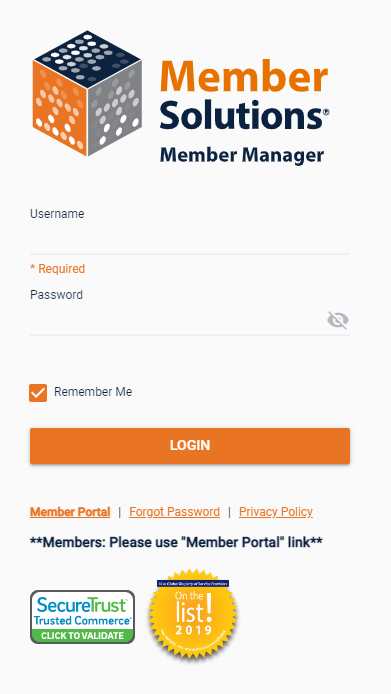Uncheck the Remember Me checkbox

click(x=38, y=393)
